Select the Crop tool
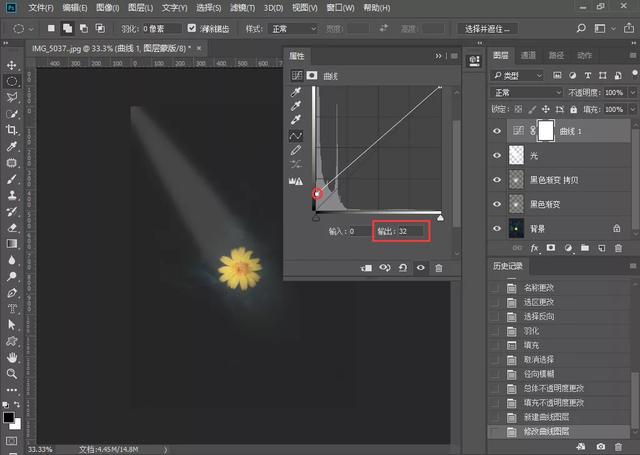This screenshot has width=640, height=455. [12, 129]
